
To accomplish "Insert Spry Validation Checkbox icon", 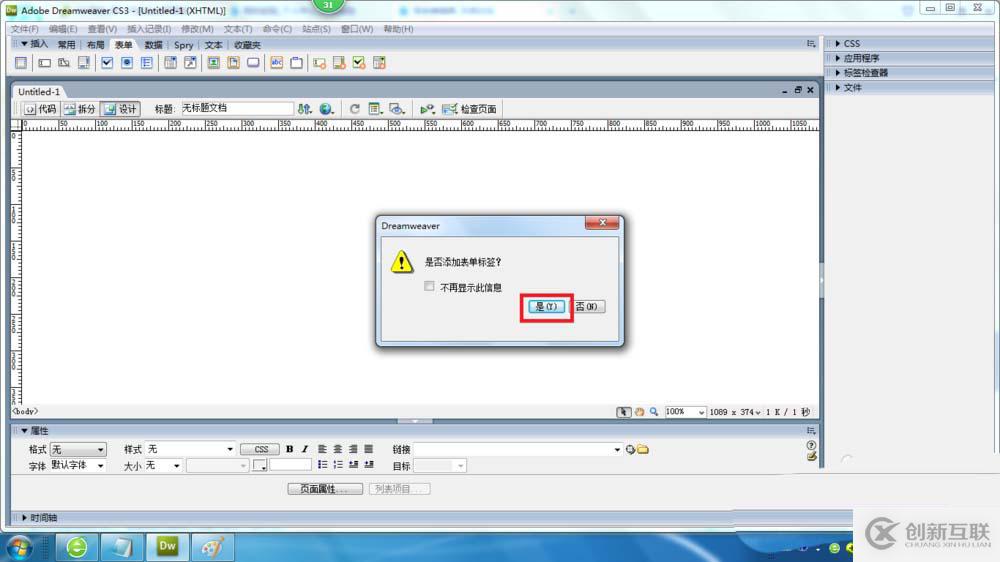I will point(359,63).
